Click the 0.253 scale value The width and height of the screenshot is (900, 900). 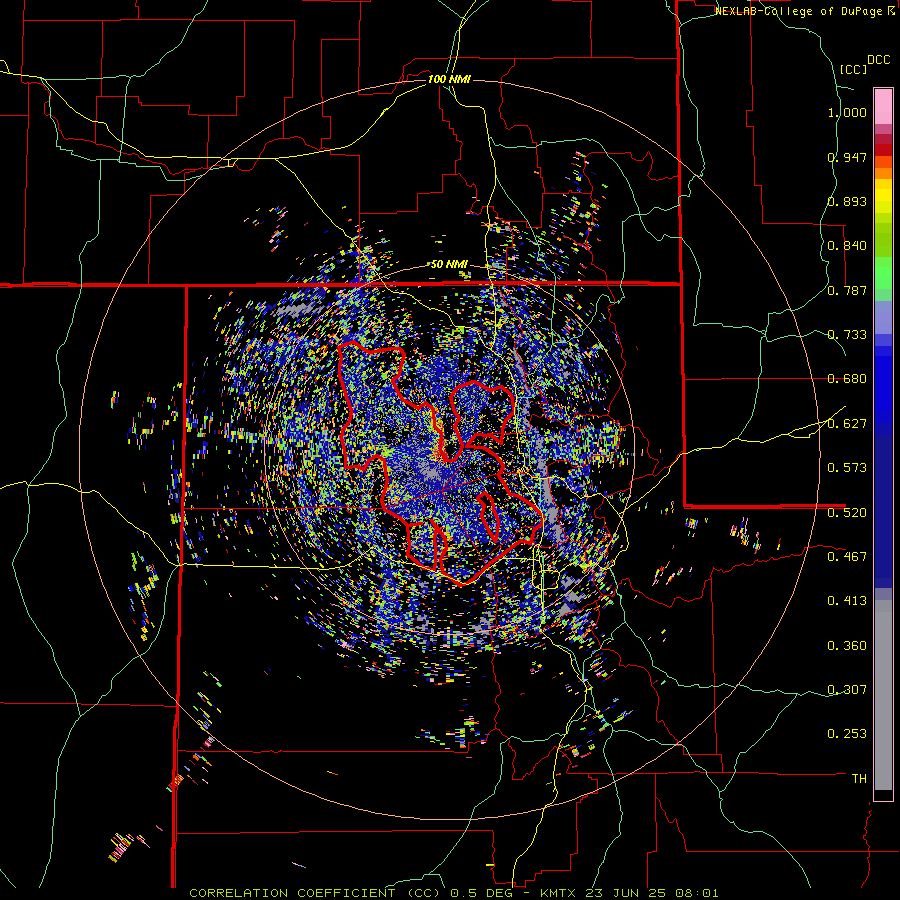tap(847, 734)
